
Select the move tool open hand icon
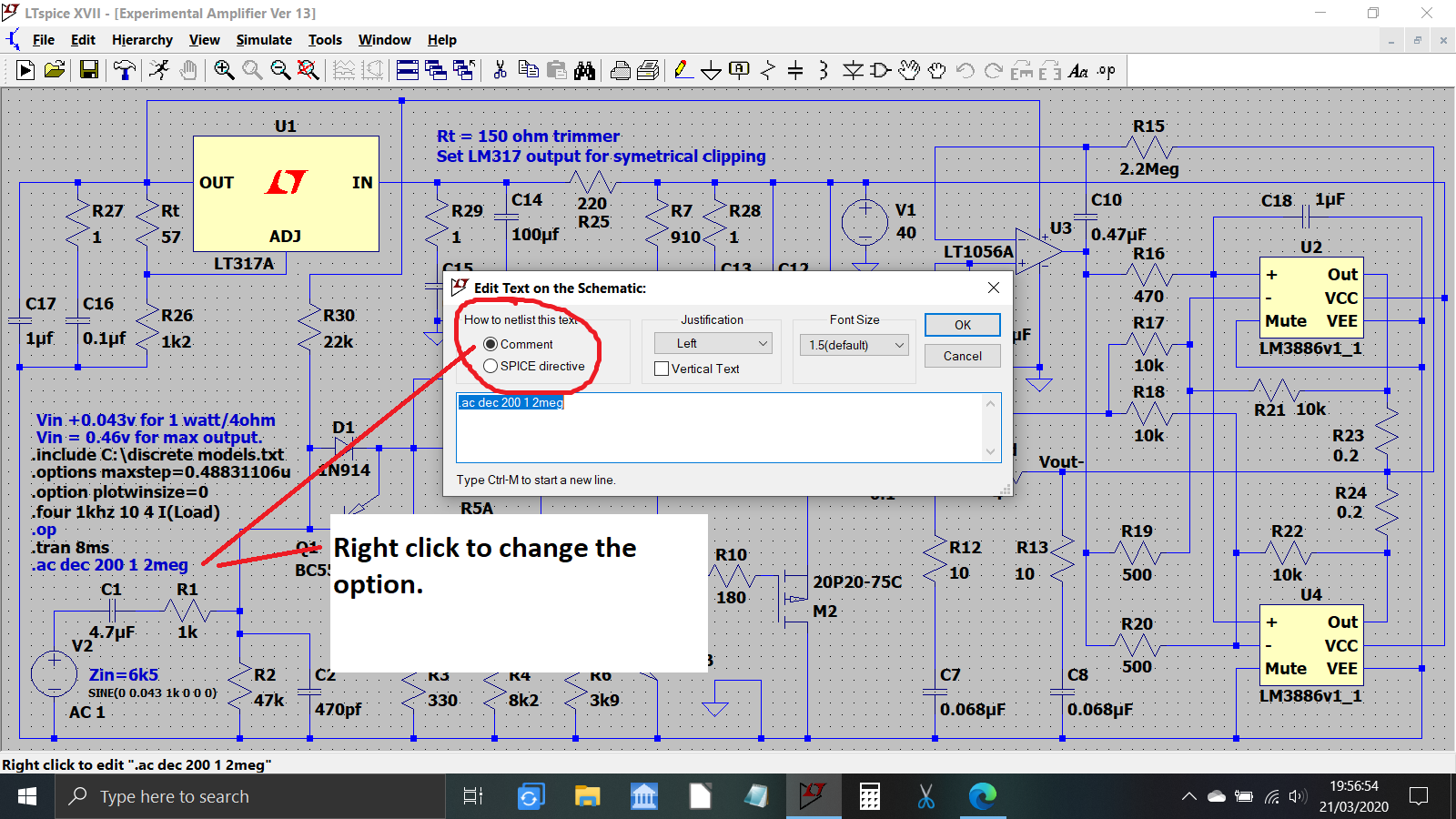909,70
